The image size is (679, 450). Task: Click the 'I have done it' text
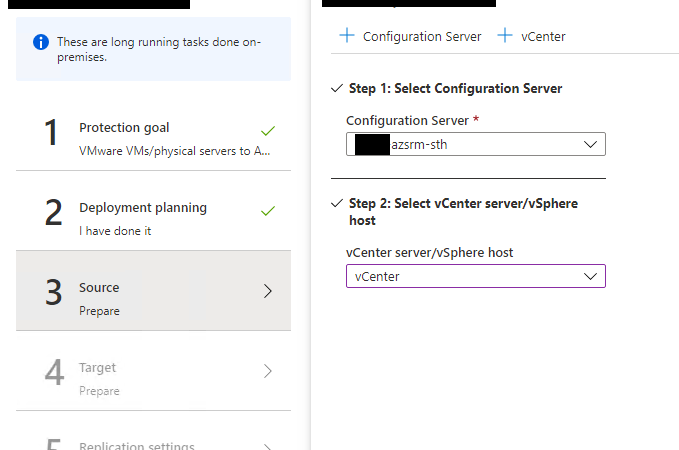point(115,231)
